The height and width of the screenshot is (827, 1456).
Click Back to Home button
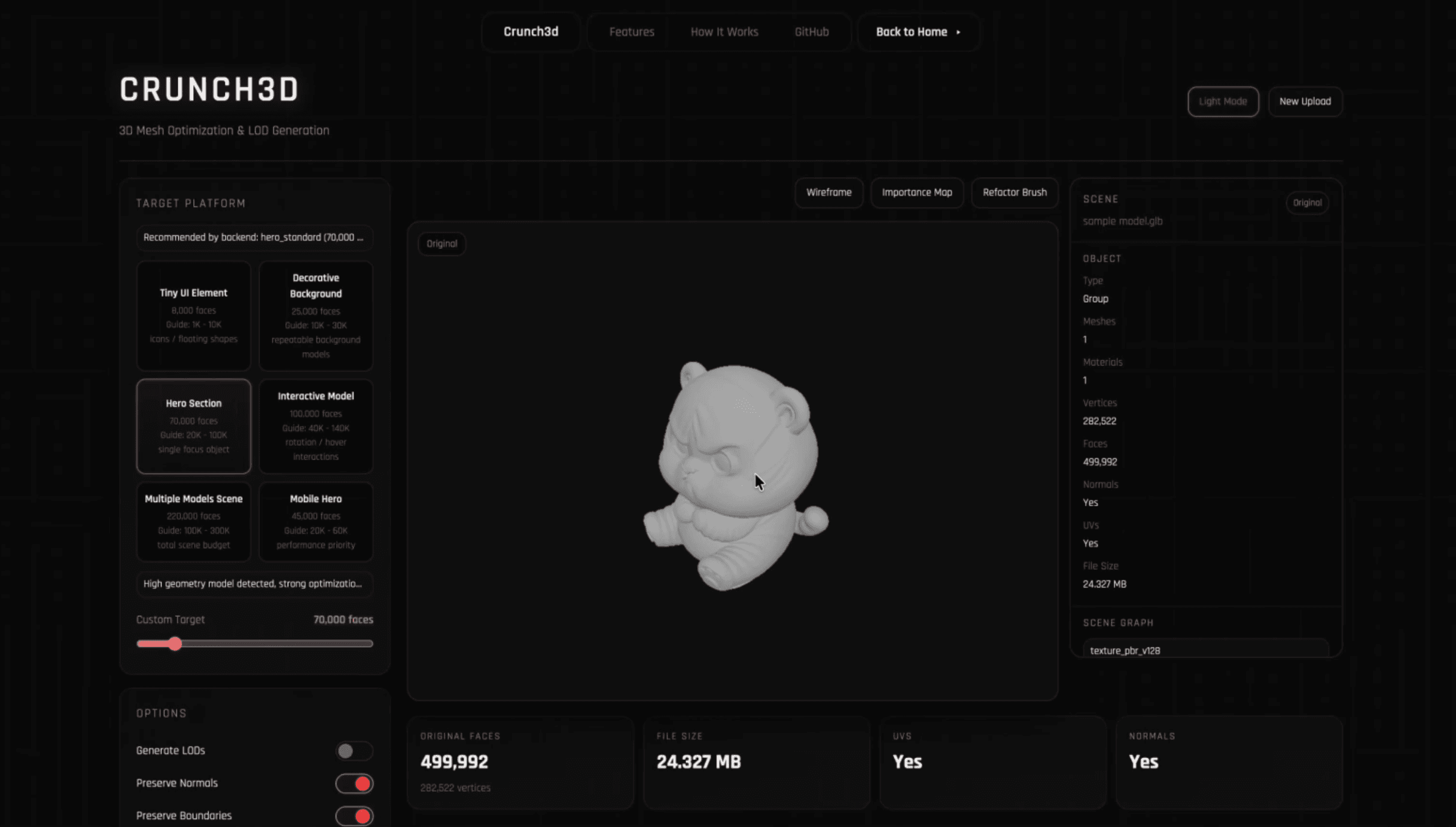tap(918, 32)
